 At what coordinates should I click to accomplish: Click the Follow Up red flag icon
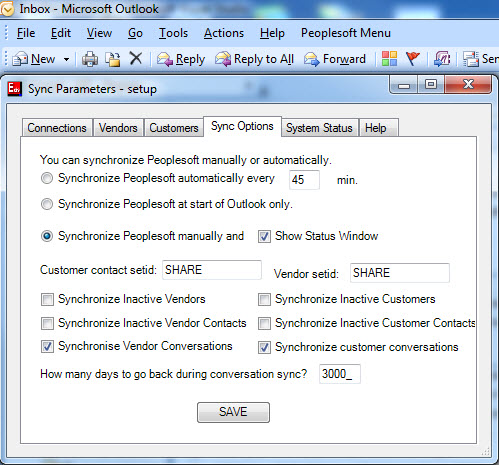(x=413, y=59)
